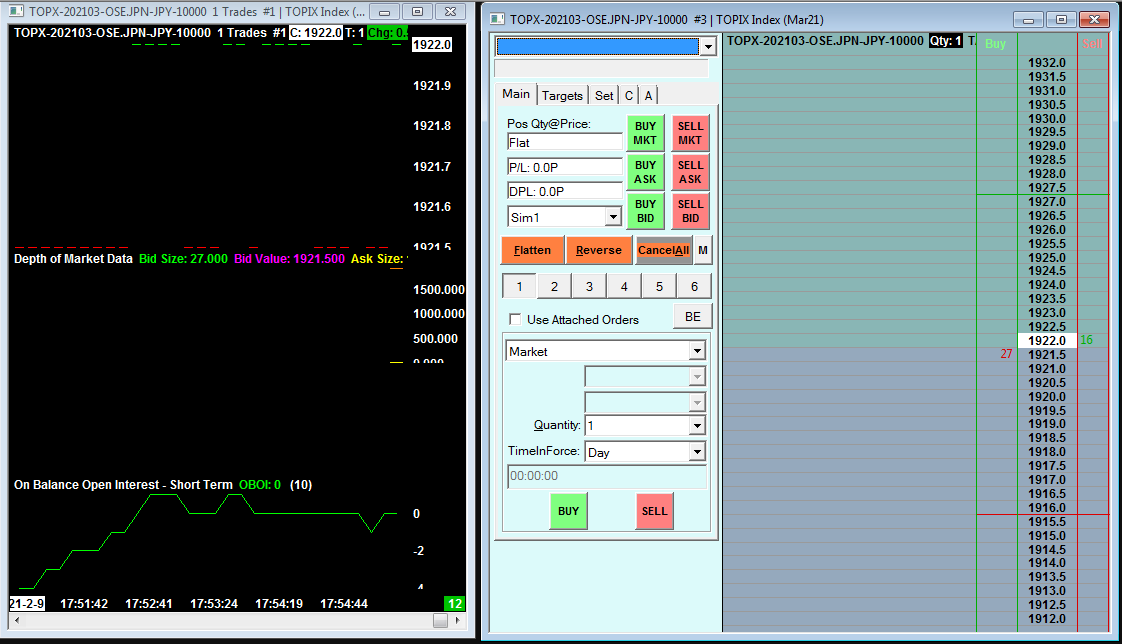Click the 00:00:00 time field

tap(607, 476)
